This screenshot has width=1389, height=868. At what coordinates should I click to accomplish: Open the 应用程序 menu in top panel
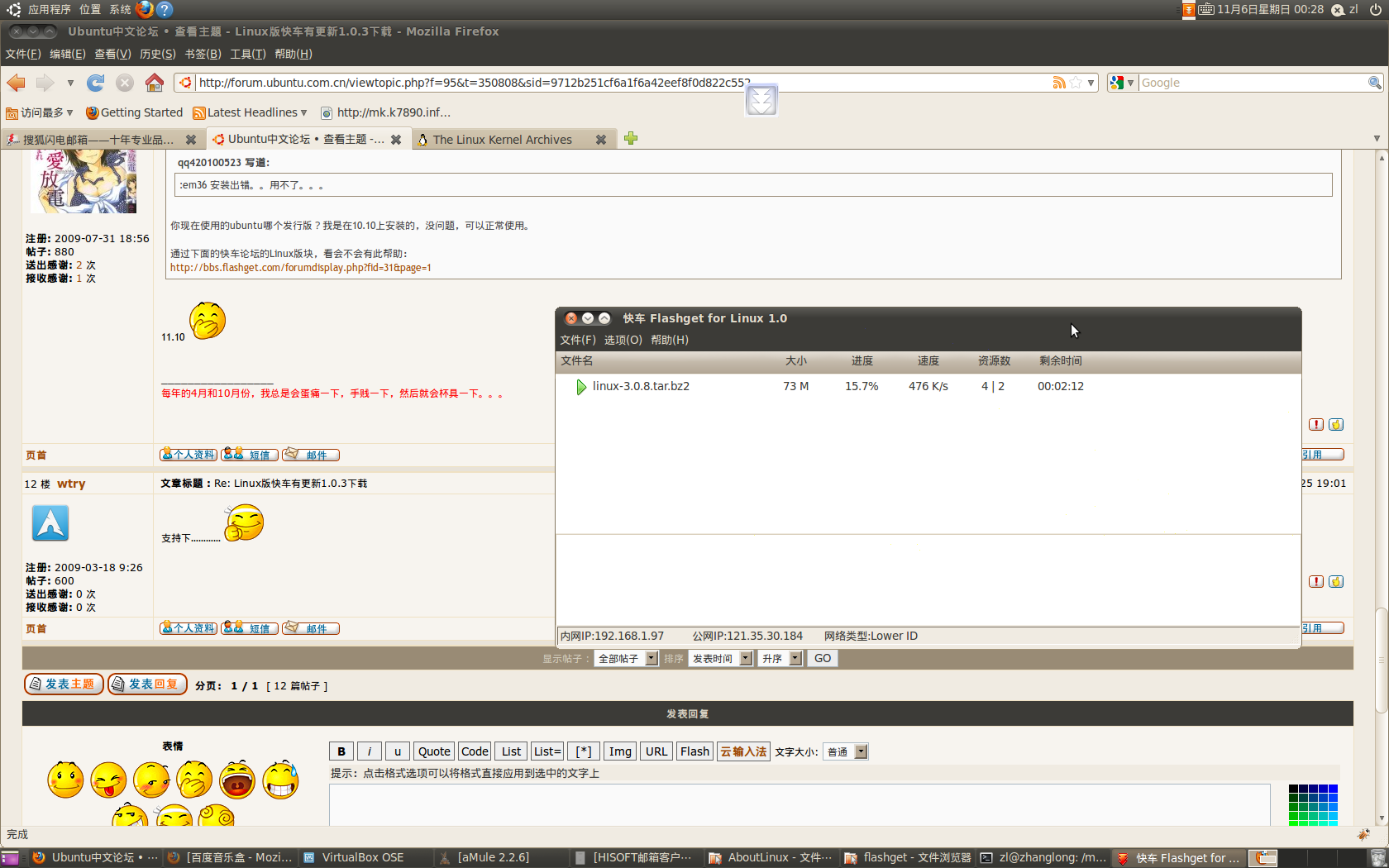point(49,9)
